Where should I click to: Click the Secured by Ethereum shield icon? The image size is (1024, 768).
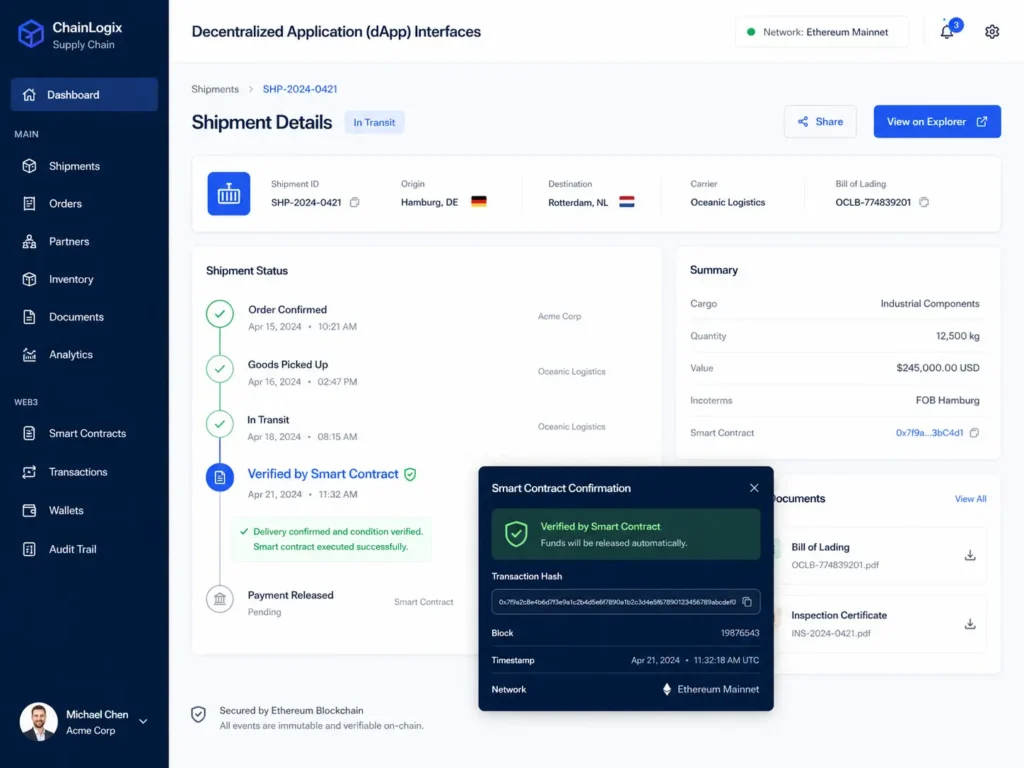tap(199, 714)
